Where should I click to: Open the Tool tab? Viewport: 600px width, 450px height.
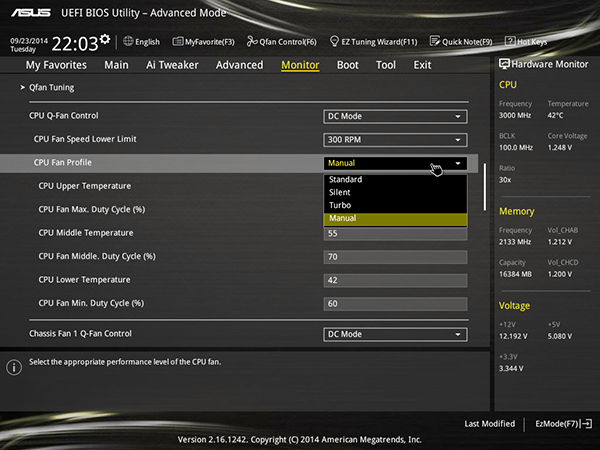coord(386,65)
